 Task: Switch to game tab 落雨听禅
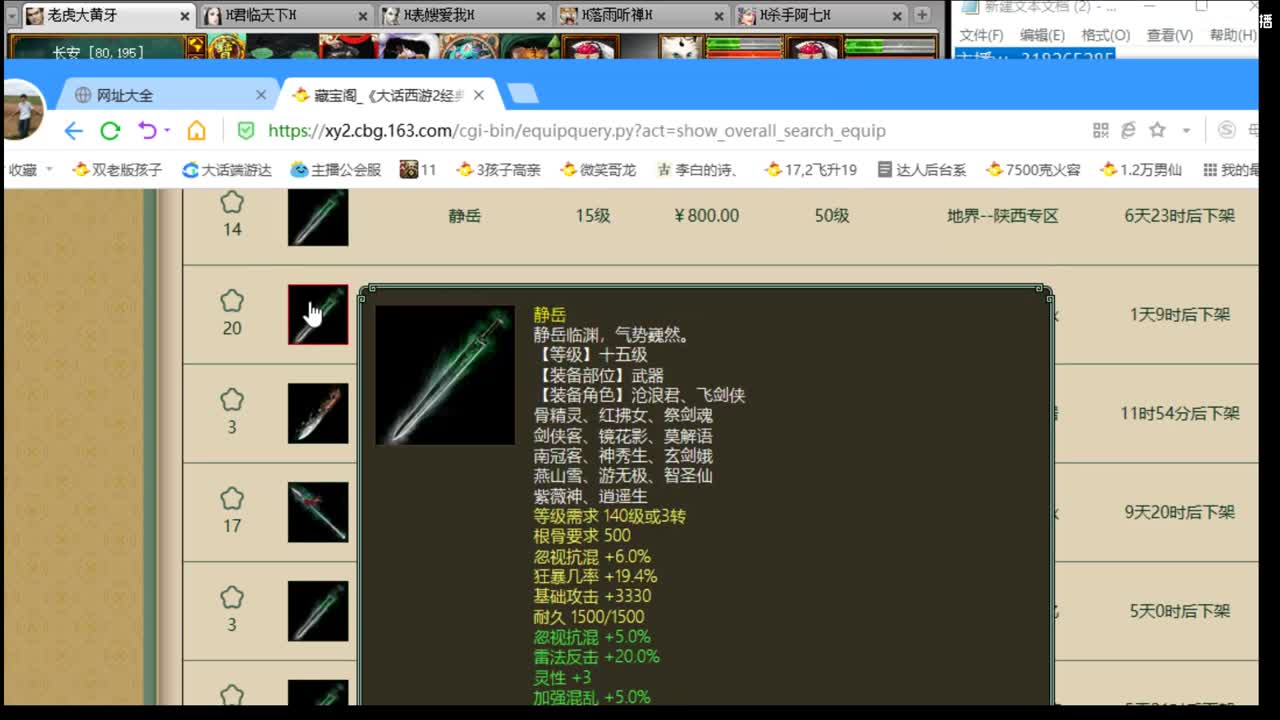coord(644,15)
